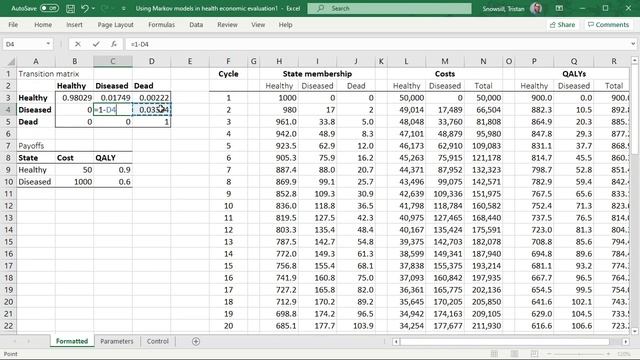Screen dimensions: 640x360
Task: Select the Formatted sheet tab
Action: click(72, 341)
